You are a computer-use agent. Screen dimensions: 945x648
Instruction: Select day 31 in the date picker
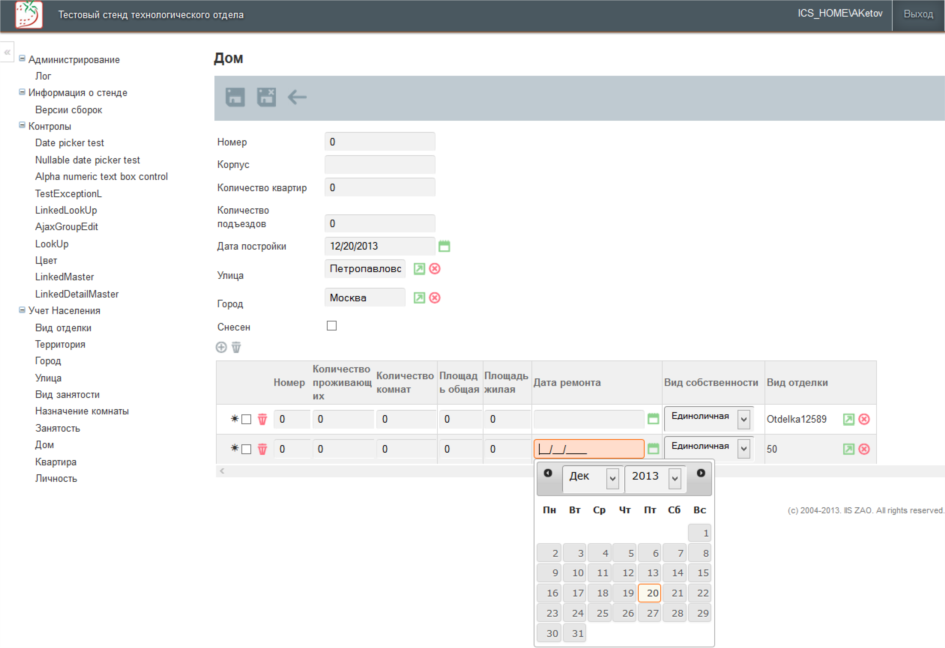[574, 634]
